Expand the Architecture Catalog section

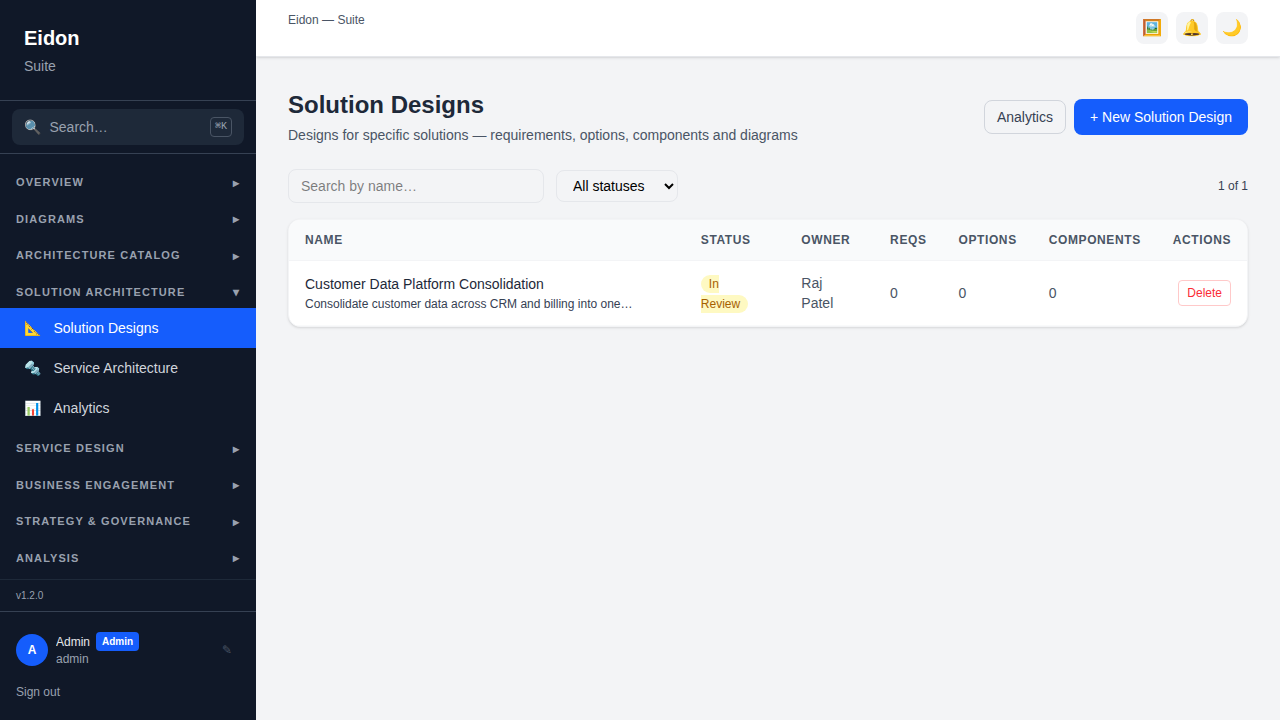tap(128, 256)
